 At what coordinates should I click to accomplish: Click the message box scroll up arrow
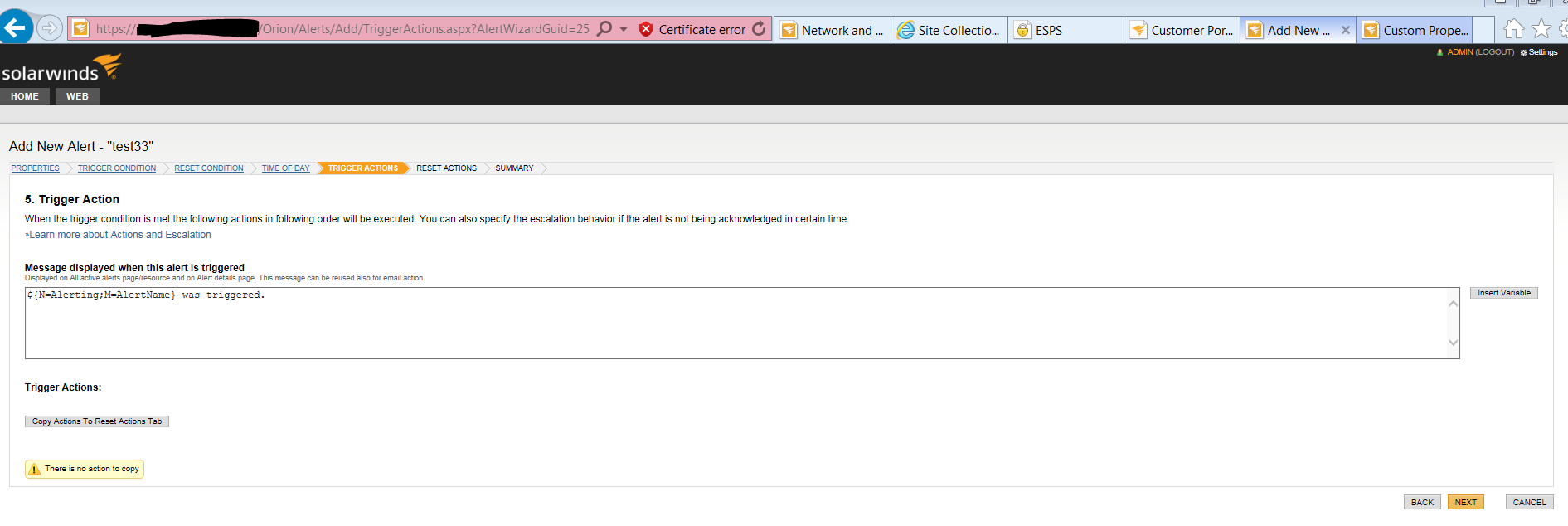(1453, 304)
